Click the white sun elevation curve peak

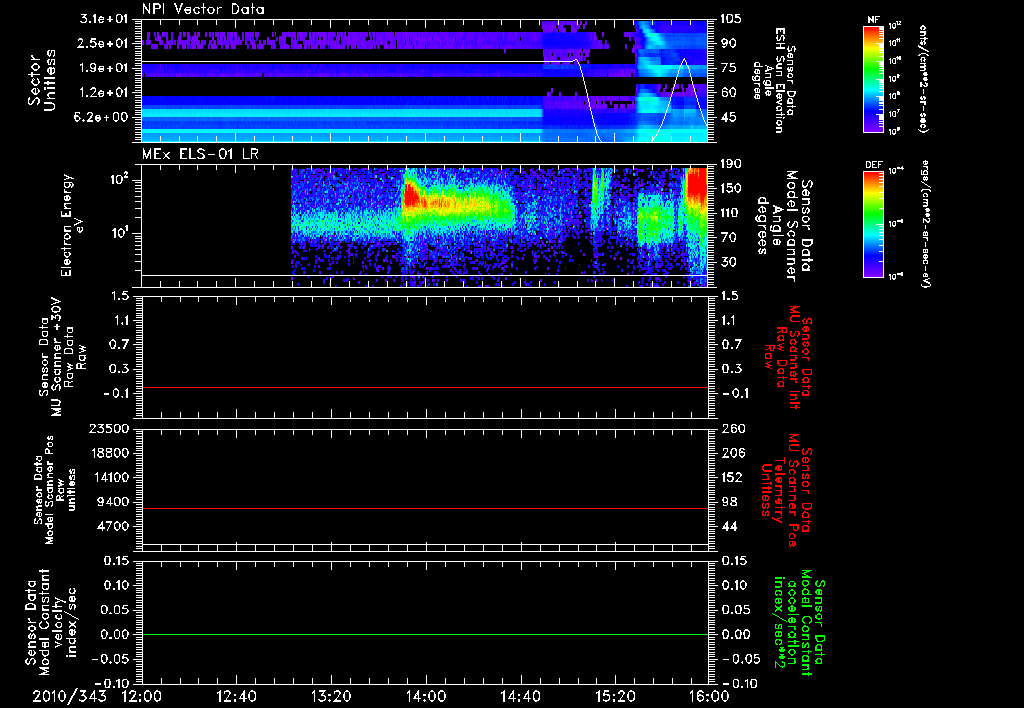click(684, 59)
